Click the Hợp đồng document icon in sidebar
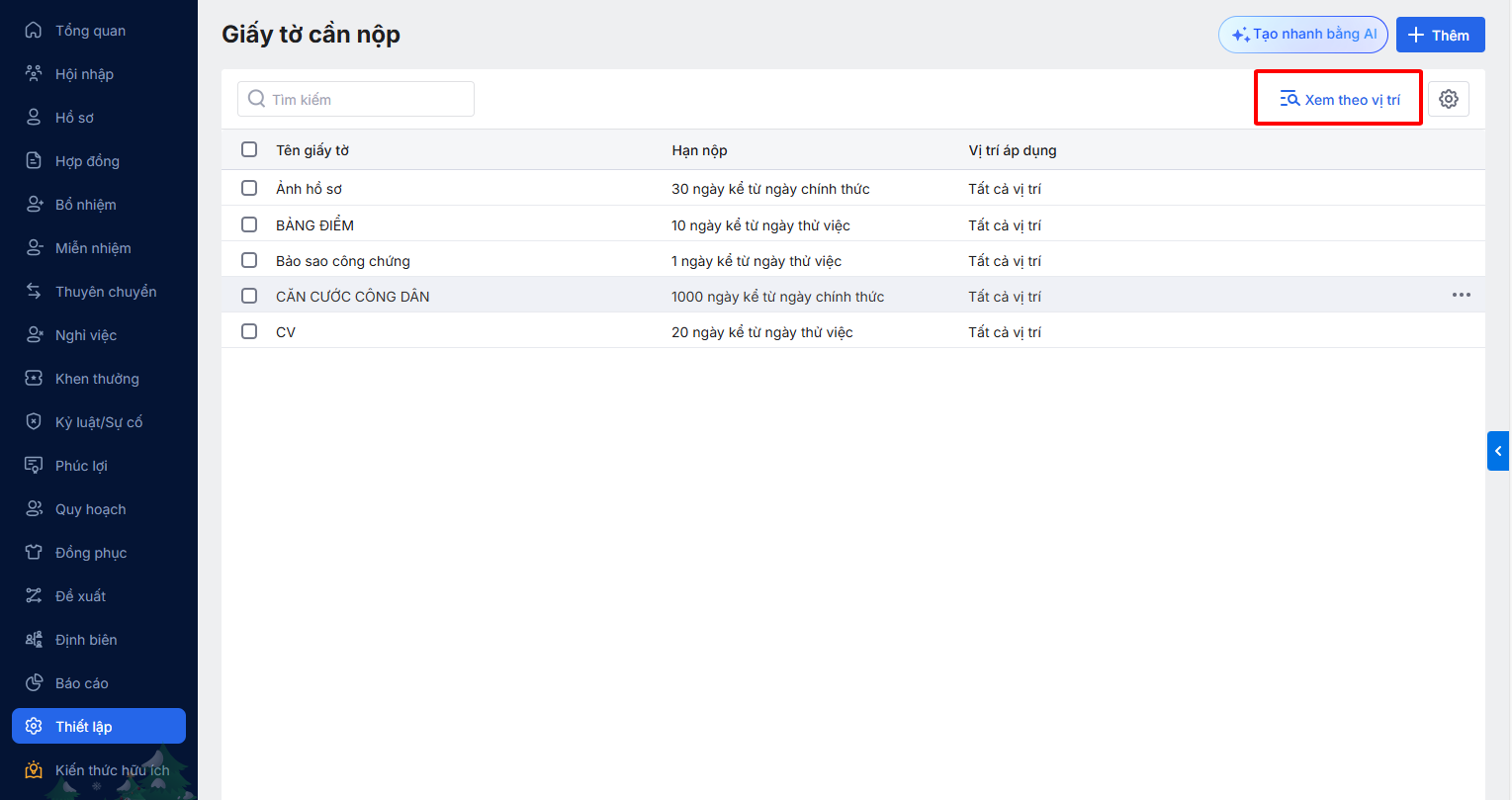 [34, 161]
